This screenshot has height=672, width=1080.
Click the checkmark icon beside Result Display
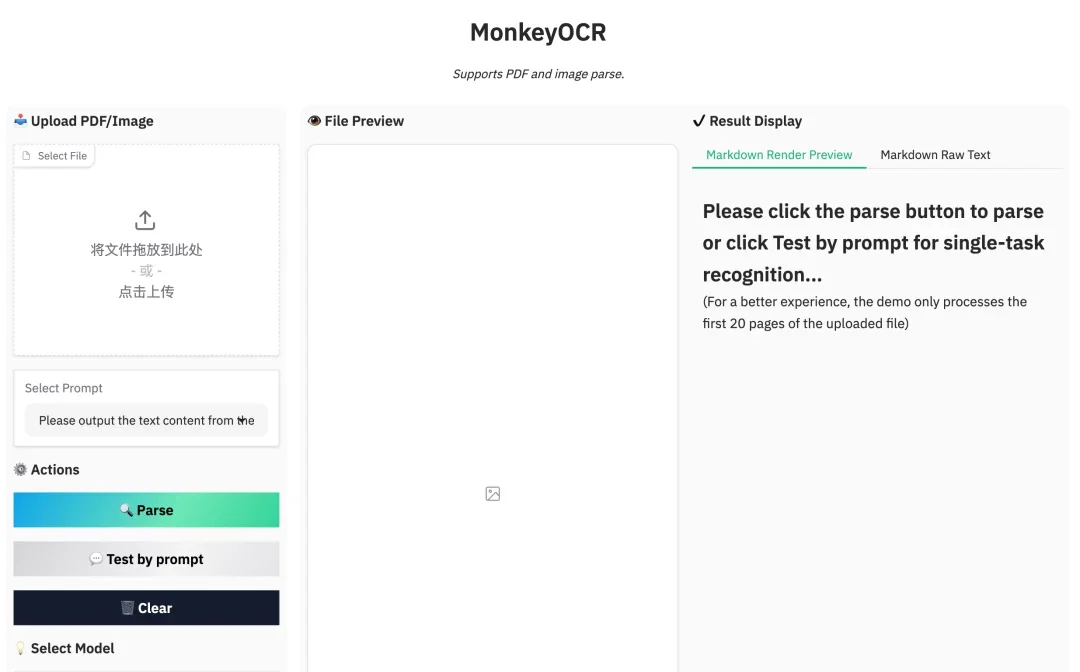pyautogui.click(x=699, y=120)
